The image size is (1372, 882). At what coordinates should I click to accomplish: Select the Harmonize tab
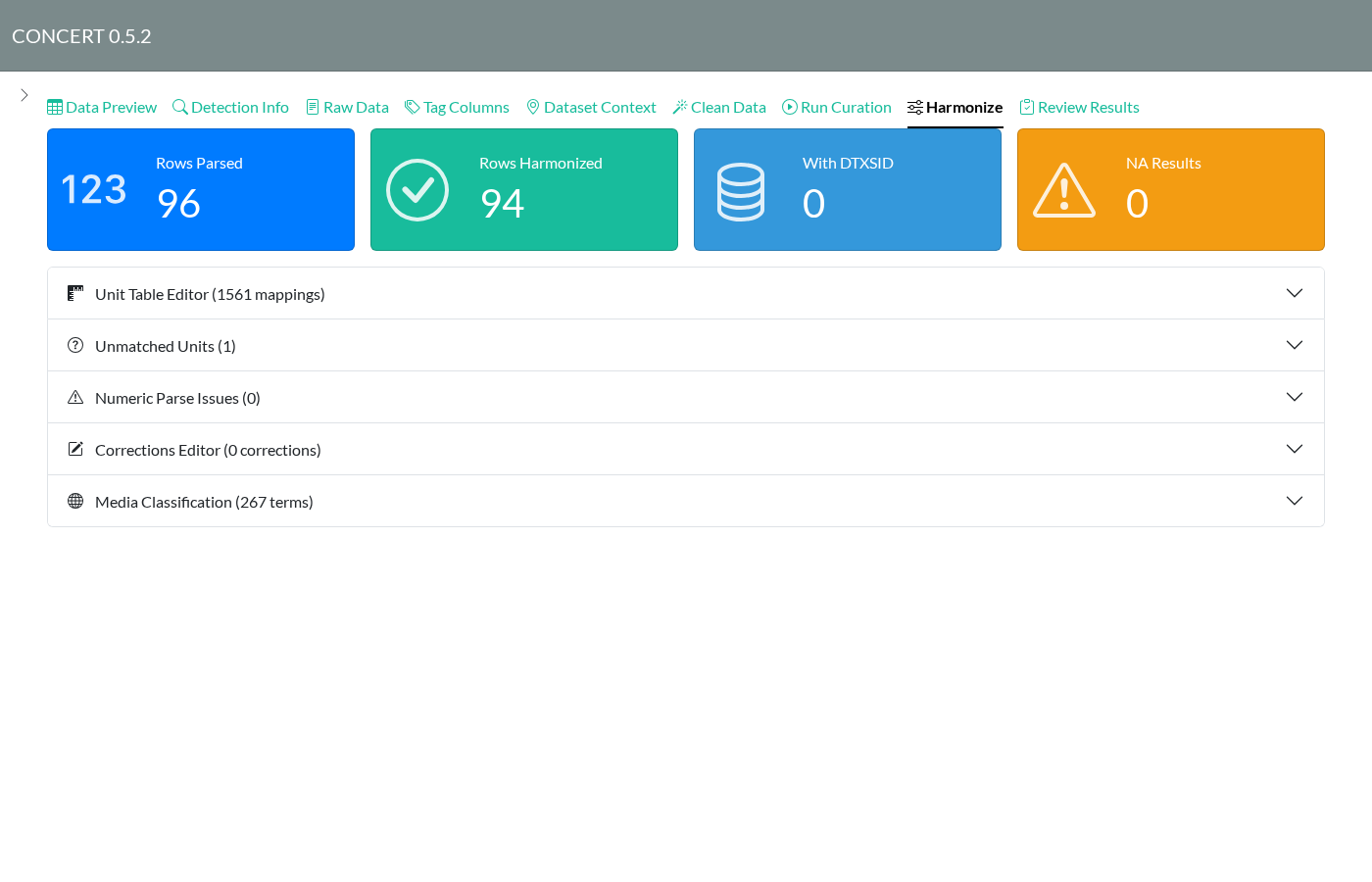(x=955, y=107)
